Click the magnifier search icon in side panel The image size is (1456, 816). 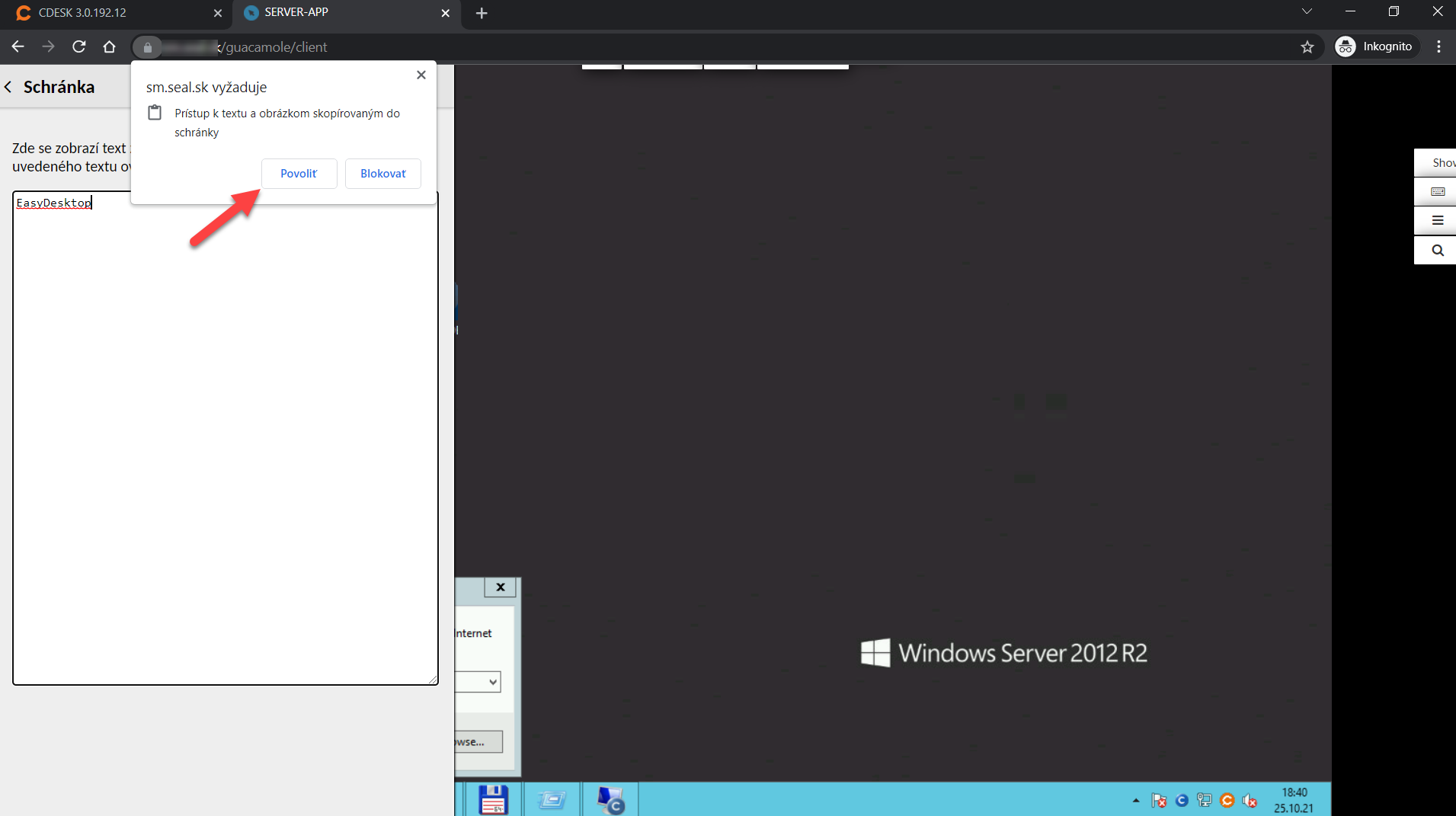[1436, 250]
